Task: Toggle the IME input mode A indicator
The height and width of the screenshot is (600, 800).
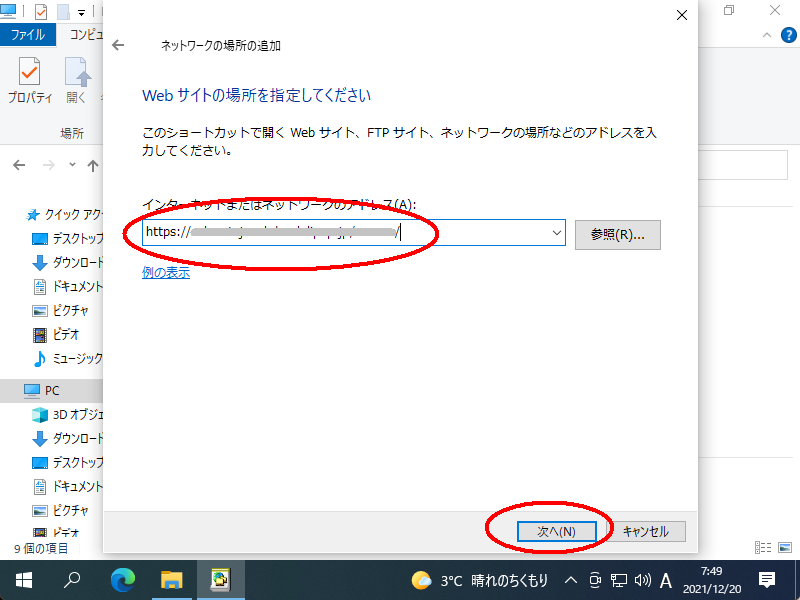Action: [666, 580]
